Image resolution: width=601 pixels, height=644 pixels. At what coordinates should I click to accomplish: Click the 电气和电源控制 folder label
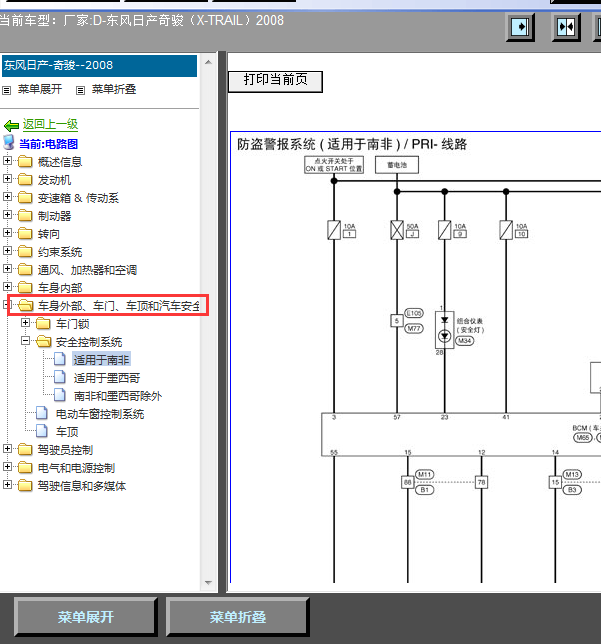76,468
